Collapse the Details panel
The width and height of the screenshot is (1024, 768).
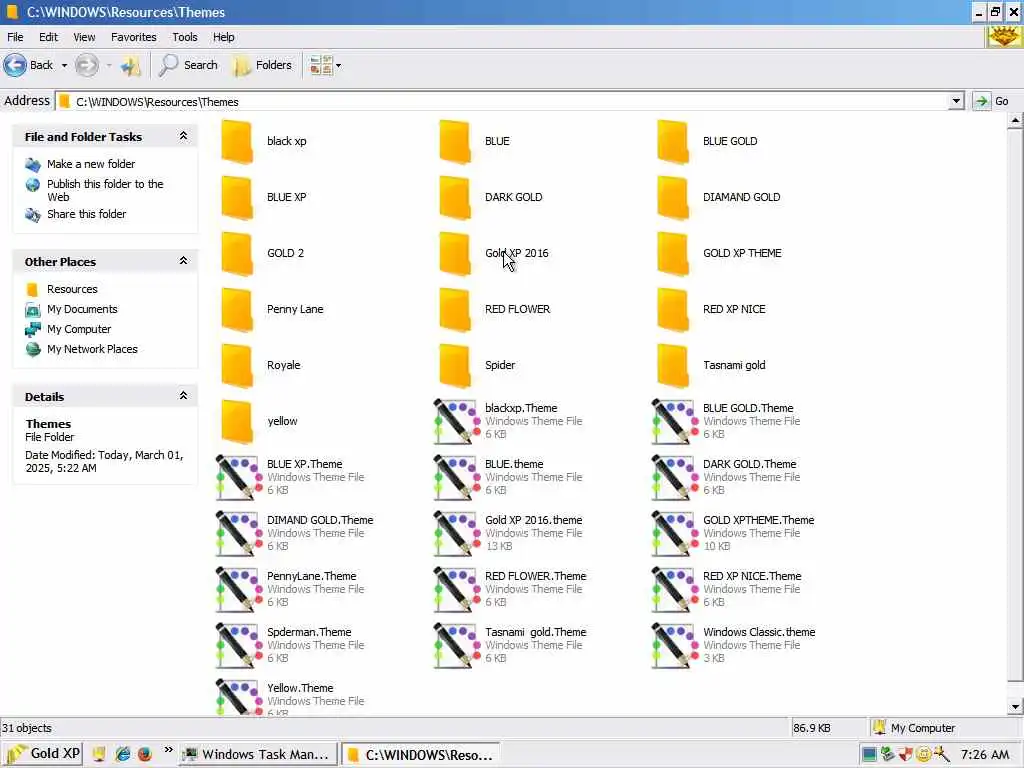click(184, 396)
